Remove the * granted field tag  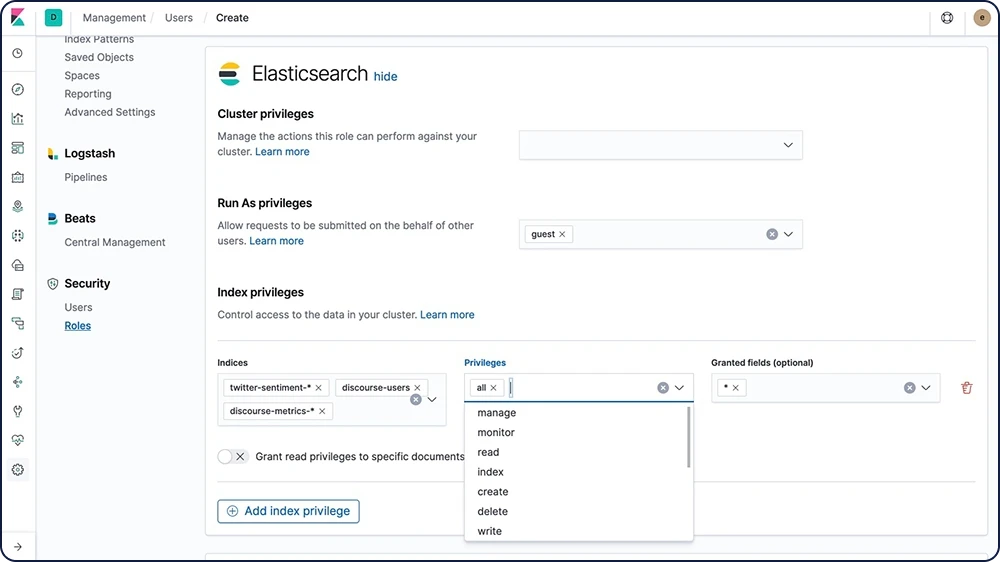coord(735,387)
